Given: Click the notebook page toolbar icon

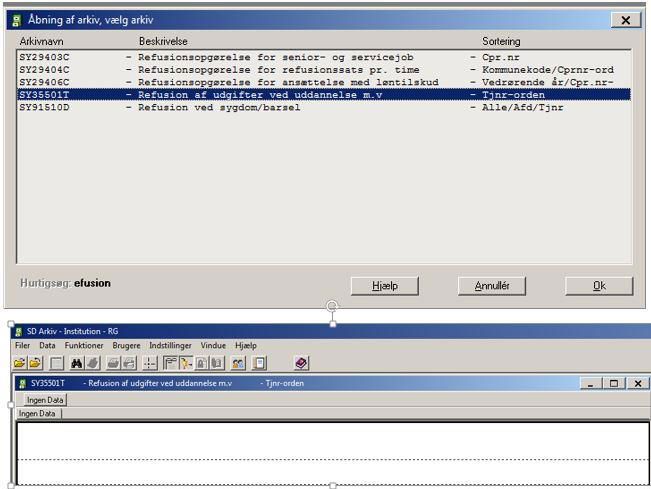Looking at the screenshot, I should [x=259, y=363].
